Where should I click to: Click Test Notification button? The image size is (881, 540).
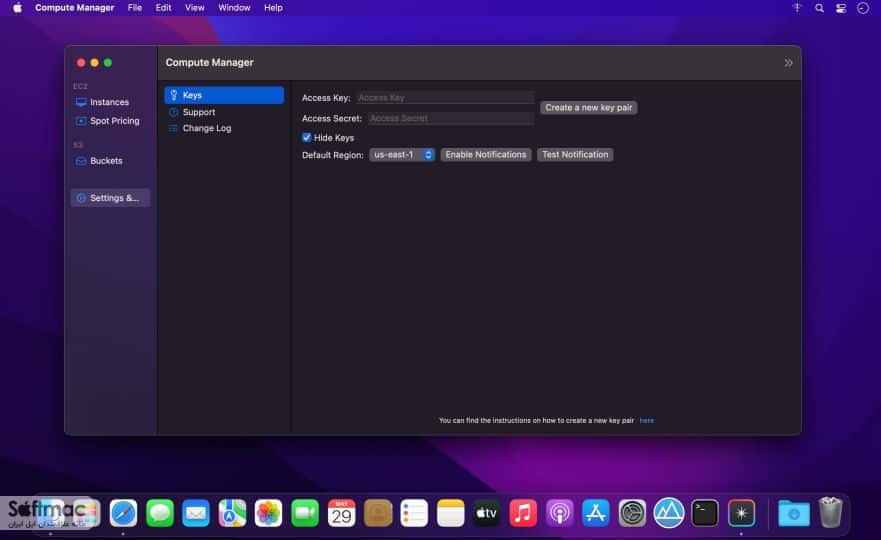pos(575,155)
